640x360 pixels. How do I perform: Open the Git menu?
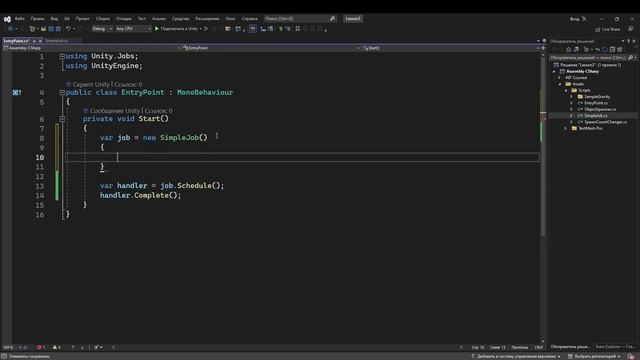67,19
